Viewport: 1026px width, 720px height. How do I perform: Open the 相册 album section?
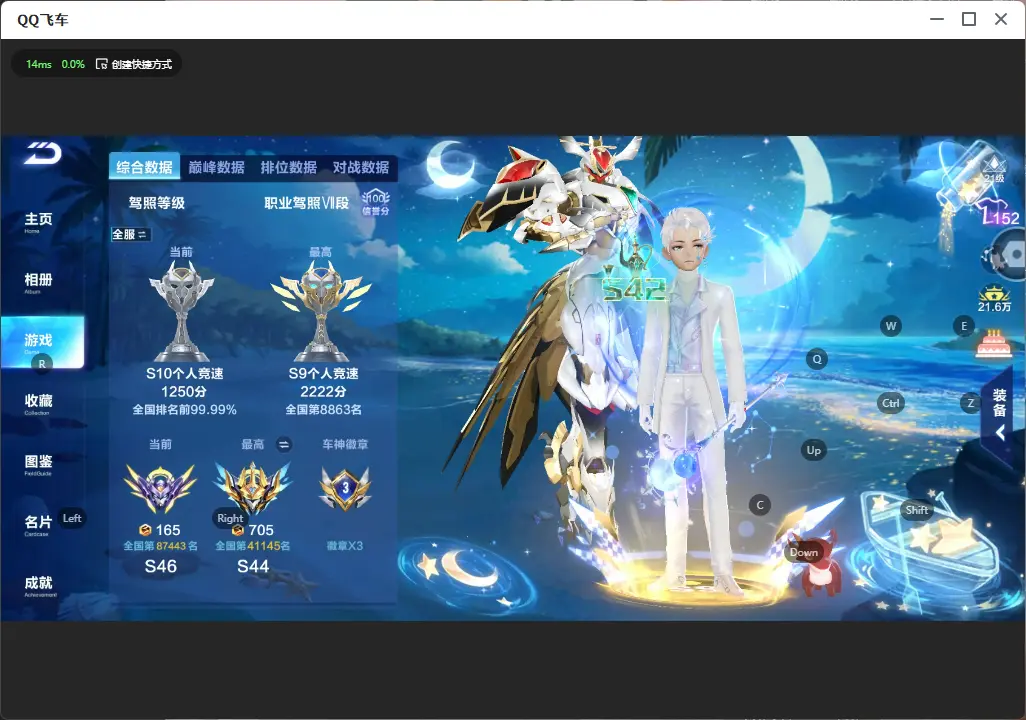click(x=39, y=282)
